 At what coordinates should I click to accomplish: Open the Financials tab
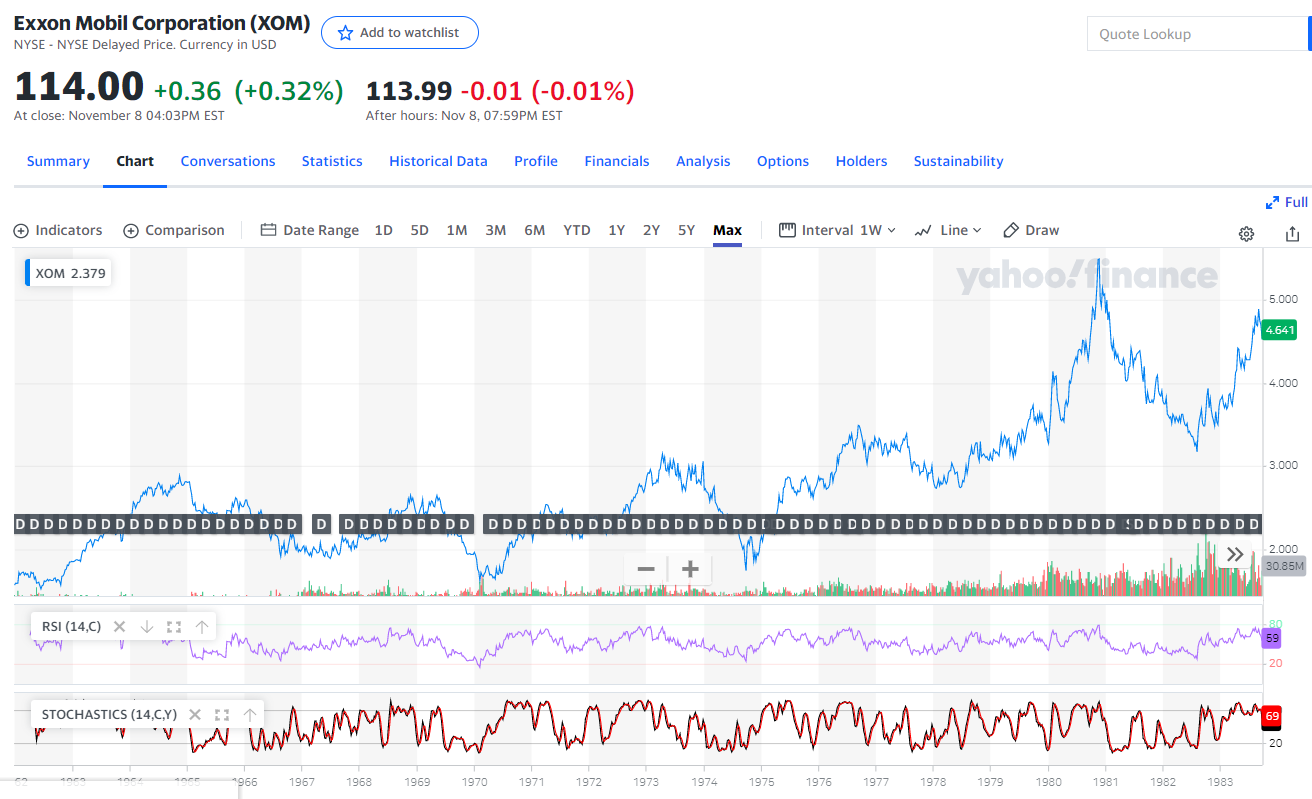[x=617, y=161]
